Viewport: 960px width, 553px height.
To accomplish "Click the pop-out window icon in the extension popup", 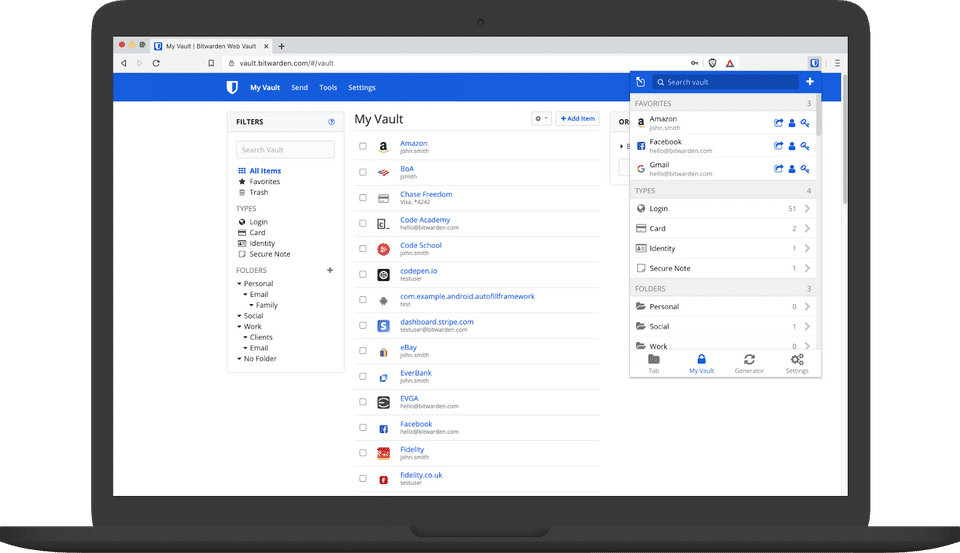I will click(640, 82).
